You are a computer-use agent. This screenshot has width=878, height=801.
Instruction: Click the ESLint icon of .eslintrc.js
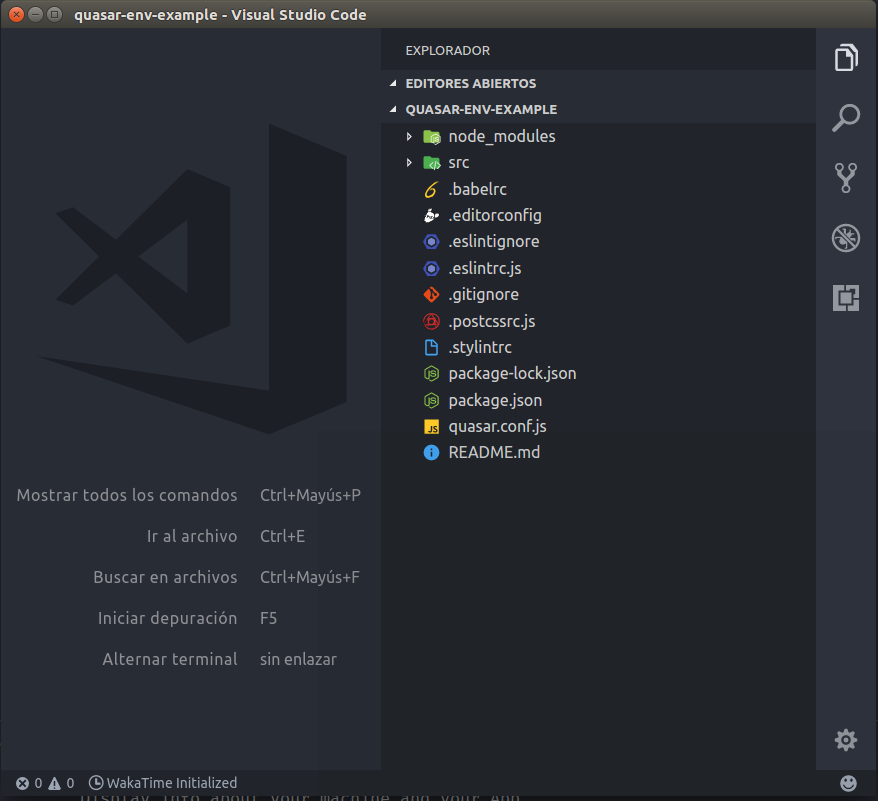click(431, 269)
